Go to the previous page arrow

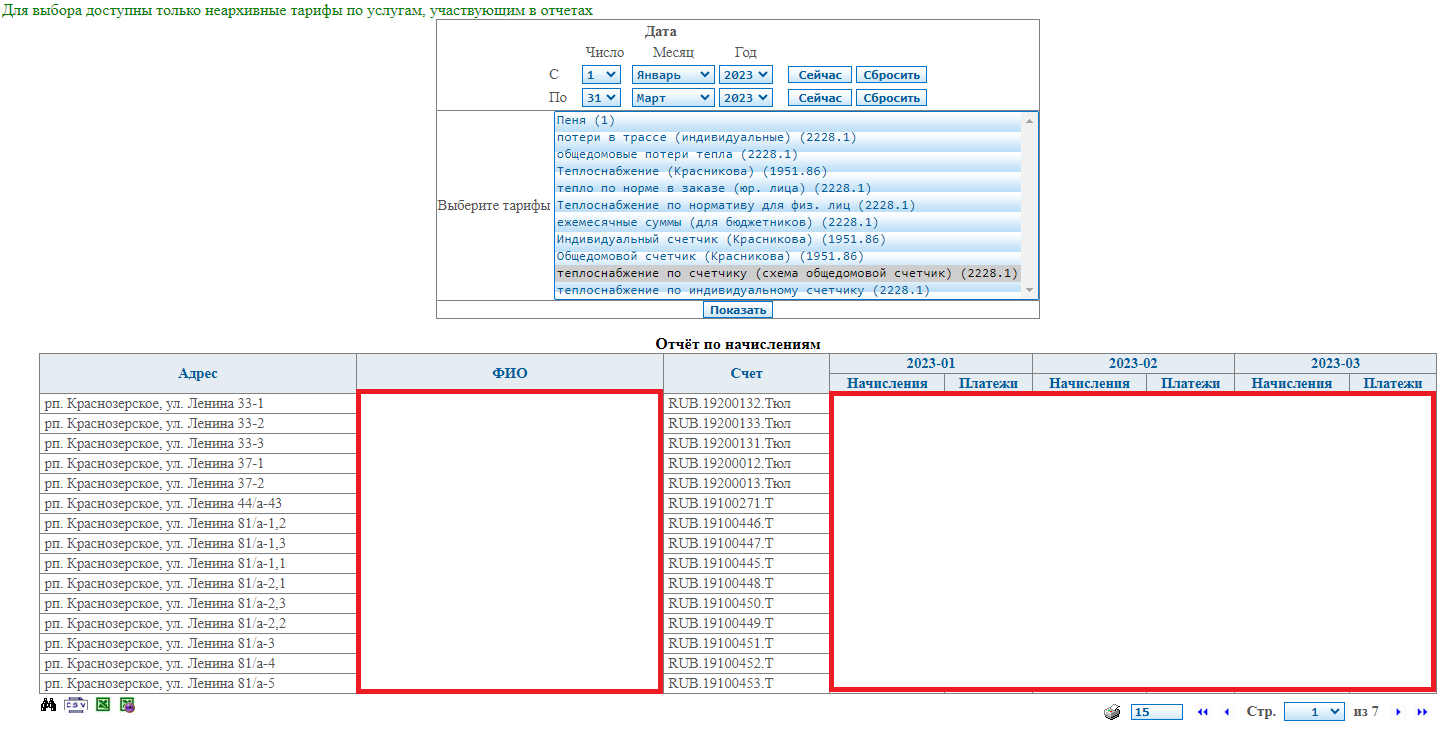pos(1227,712)
